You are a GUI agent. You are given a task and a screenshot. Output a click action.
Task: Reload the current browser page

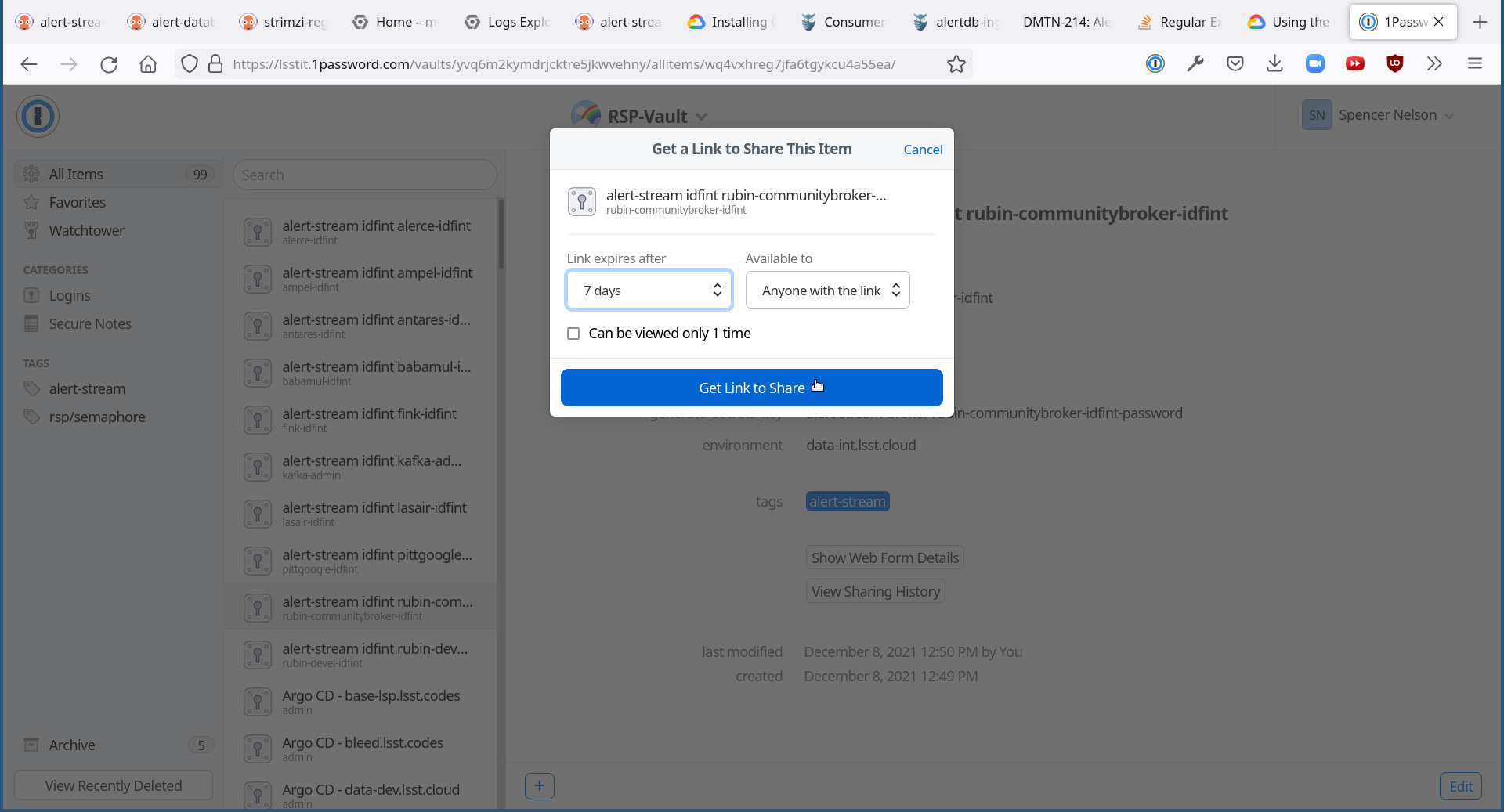pos(109,64)
